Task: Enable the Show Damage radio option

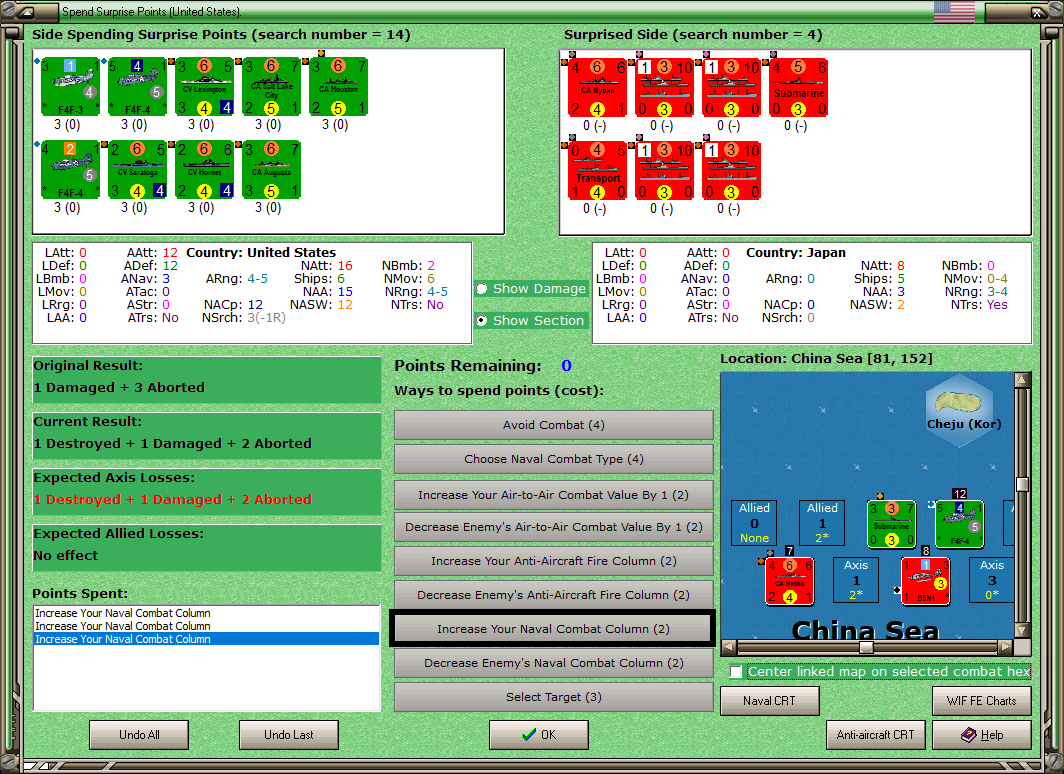Action: pos(482,288)
